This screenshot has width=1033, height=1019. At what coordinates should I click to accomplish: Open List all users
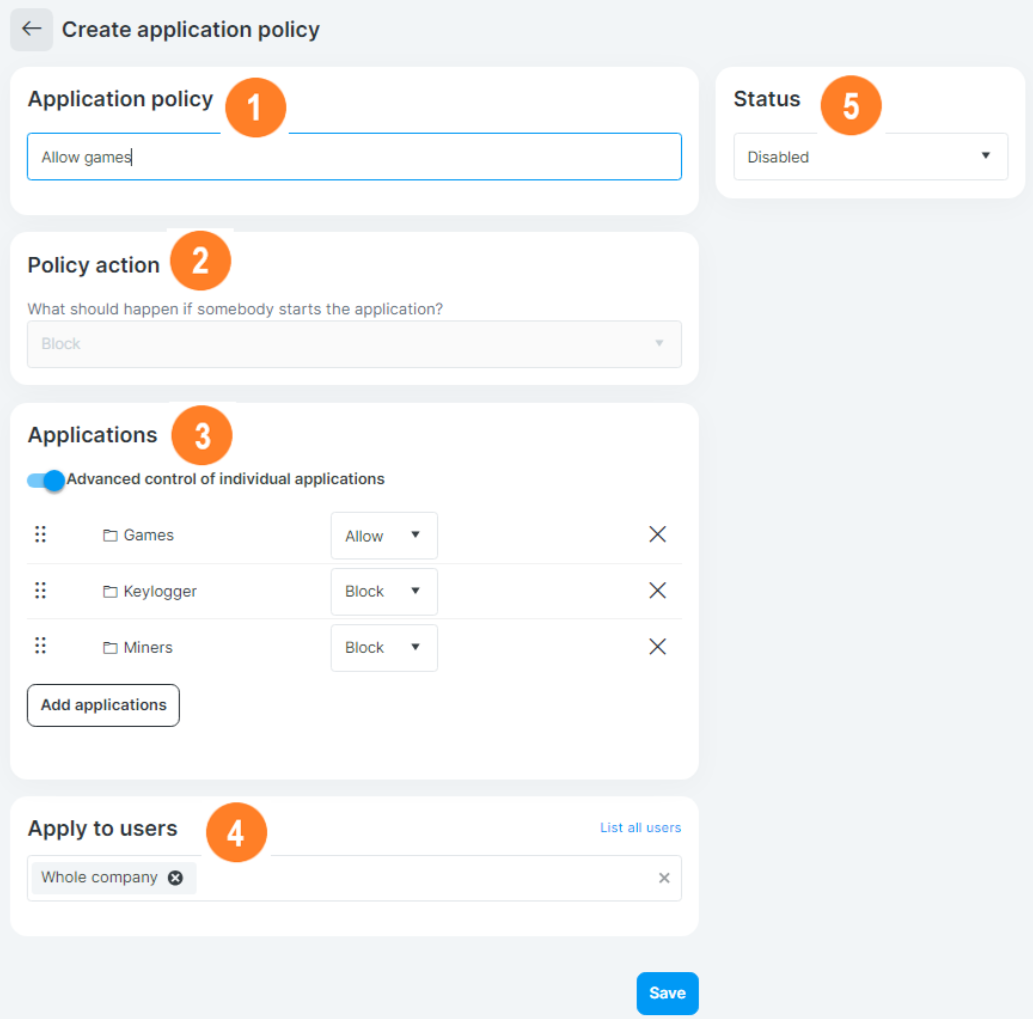coord(640,827)
